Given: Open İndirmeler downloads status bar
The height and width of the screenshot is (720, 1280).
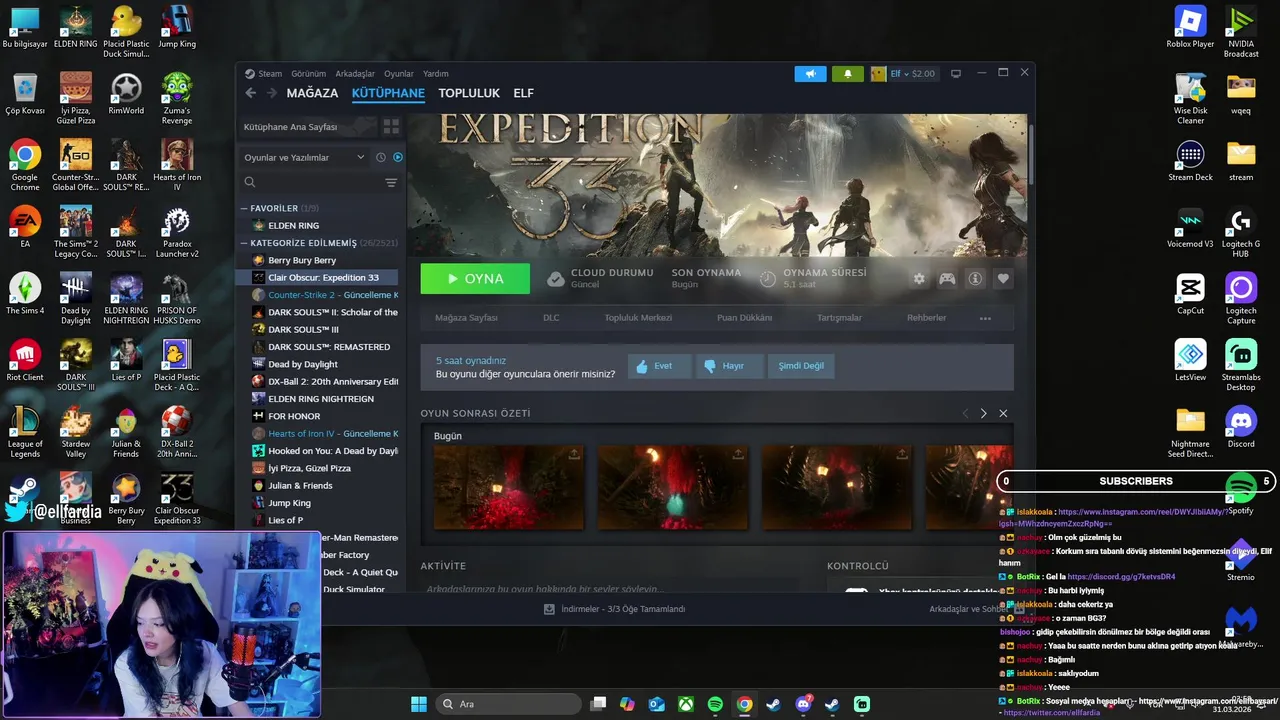Looking at the screenshot, I should 614,609.
